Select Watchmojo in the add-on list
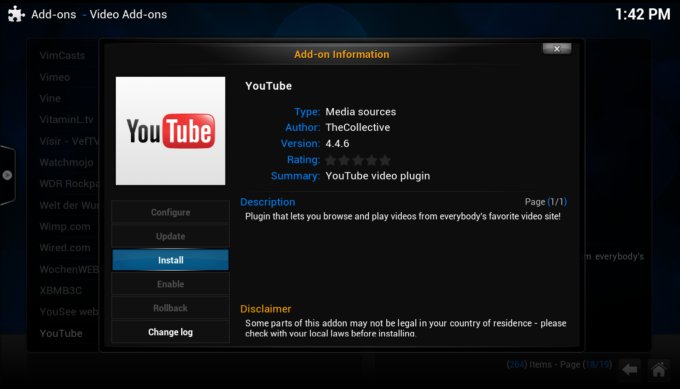680x389 pixels. pyautogui.click(x=66, y=163)
